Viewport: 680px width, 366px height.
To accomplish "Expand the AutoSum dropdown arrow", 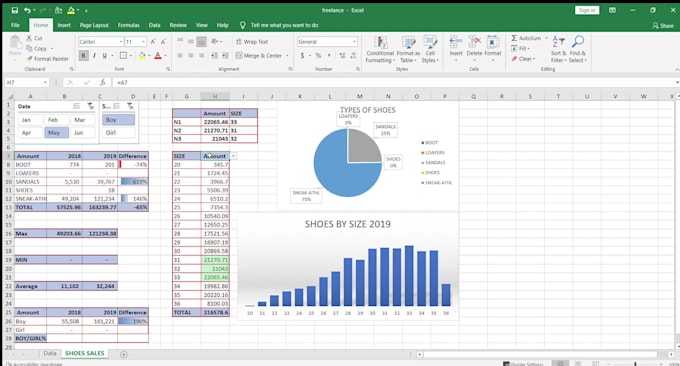I will pos(546,38).
